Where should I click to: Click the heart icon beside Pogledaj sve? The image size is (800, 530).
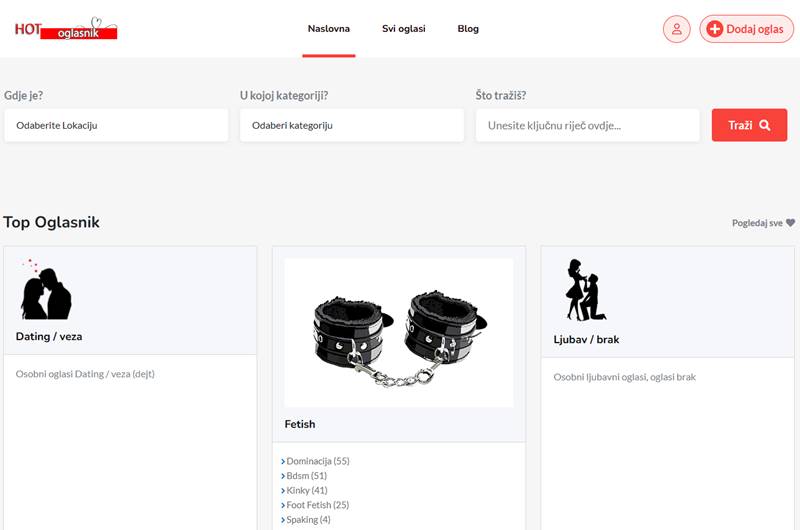pyautogui.click(x=790, y=223)
